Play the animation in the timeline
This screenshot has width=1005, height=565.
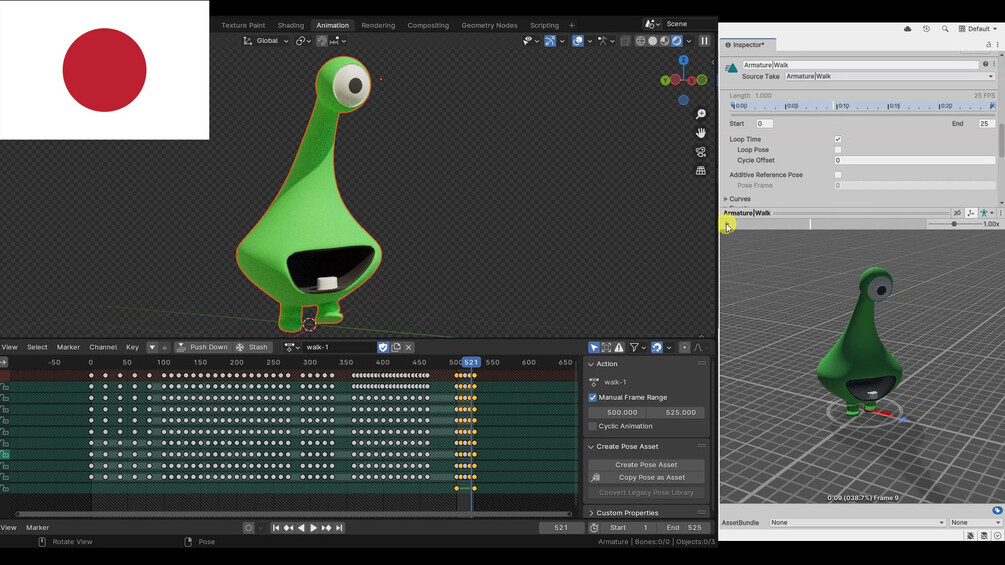point(313,528)
